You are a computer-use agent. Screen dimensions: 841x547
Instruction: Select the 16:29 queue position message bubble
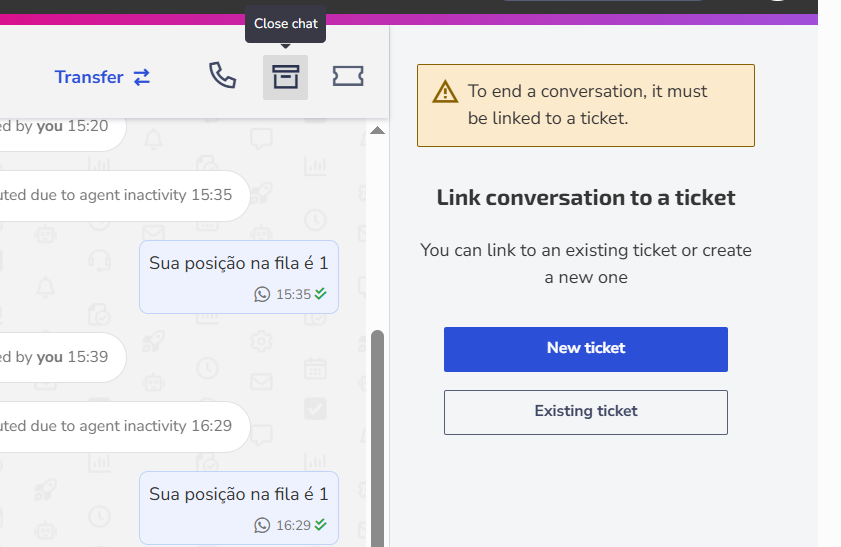point(239,508)
